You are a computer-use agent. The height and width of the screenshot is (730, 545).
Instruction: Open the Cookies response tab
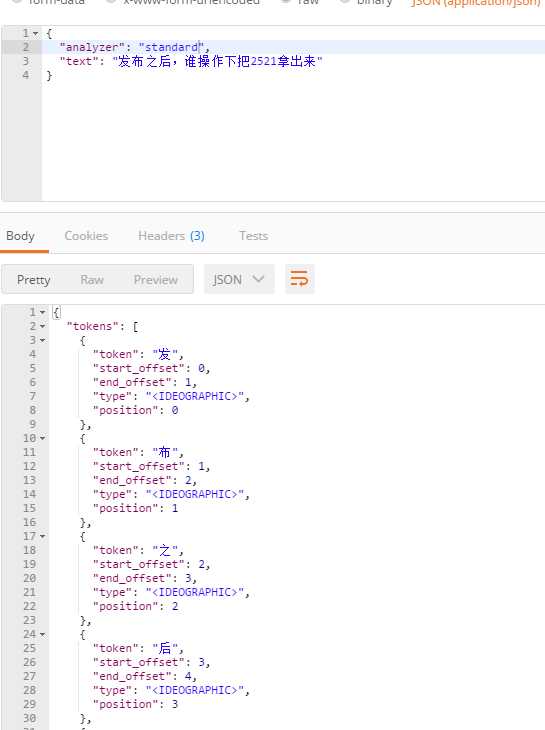coord(86,236)
